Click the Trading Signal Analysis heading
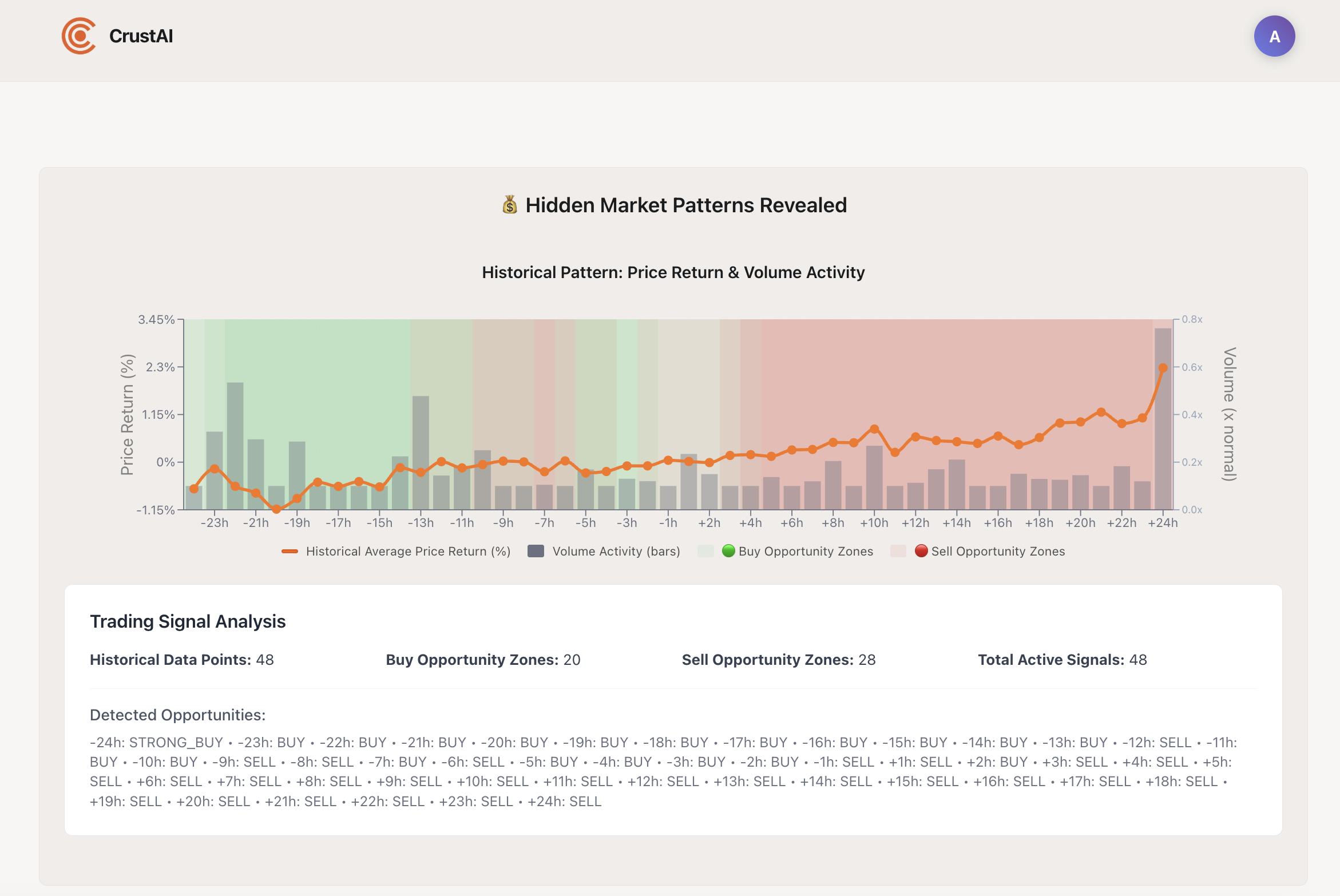The width and height of the screenshot is (1340, 896). pos(188,621)
